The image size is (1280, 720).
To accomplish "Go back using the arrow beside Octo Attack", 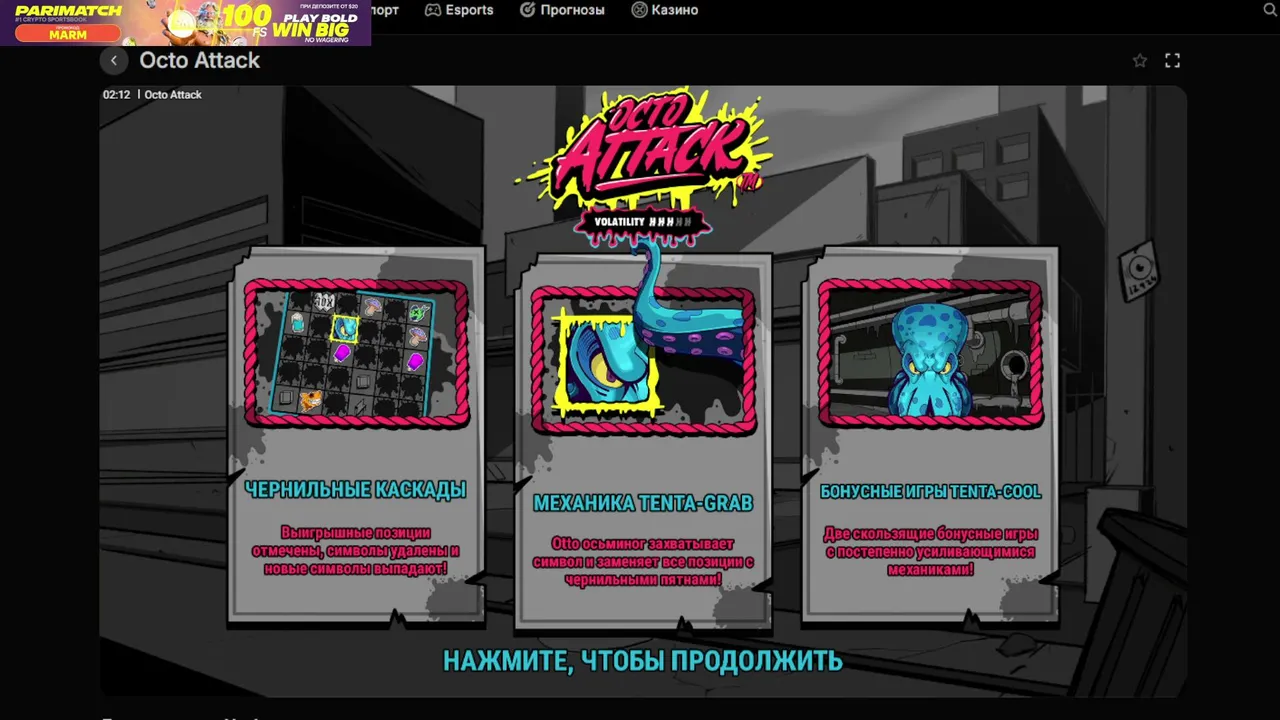I will click(x=114, y=61).
